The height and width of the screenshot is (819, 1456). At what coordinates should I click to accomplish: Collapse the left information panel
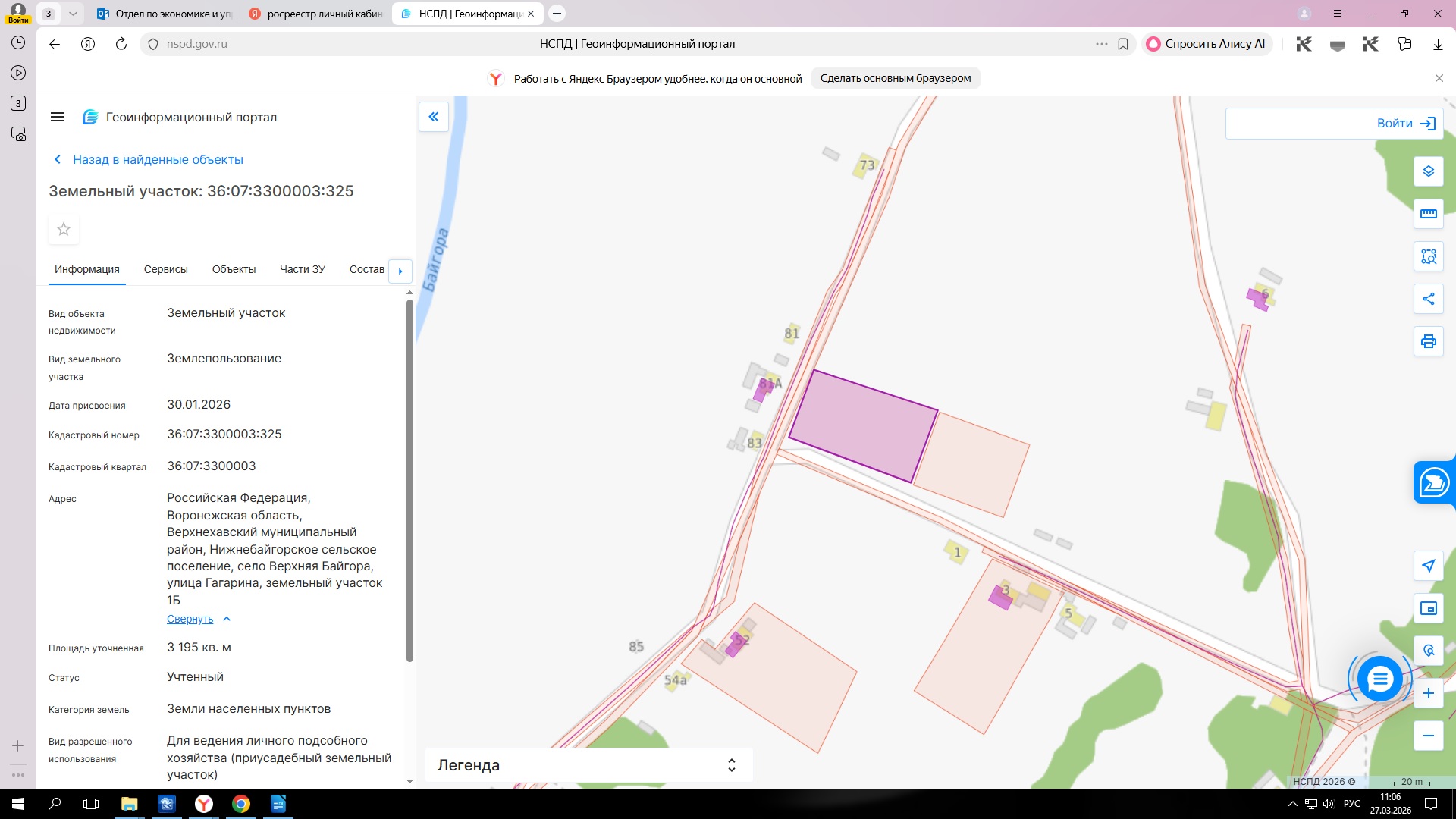click(434, 117)
